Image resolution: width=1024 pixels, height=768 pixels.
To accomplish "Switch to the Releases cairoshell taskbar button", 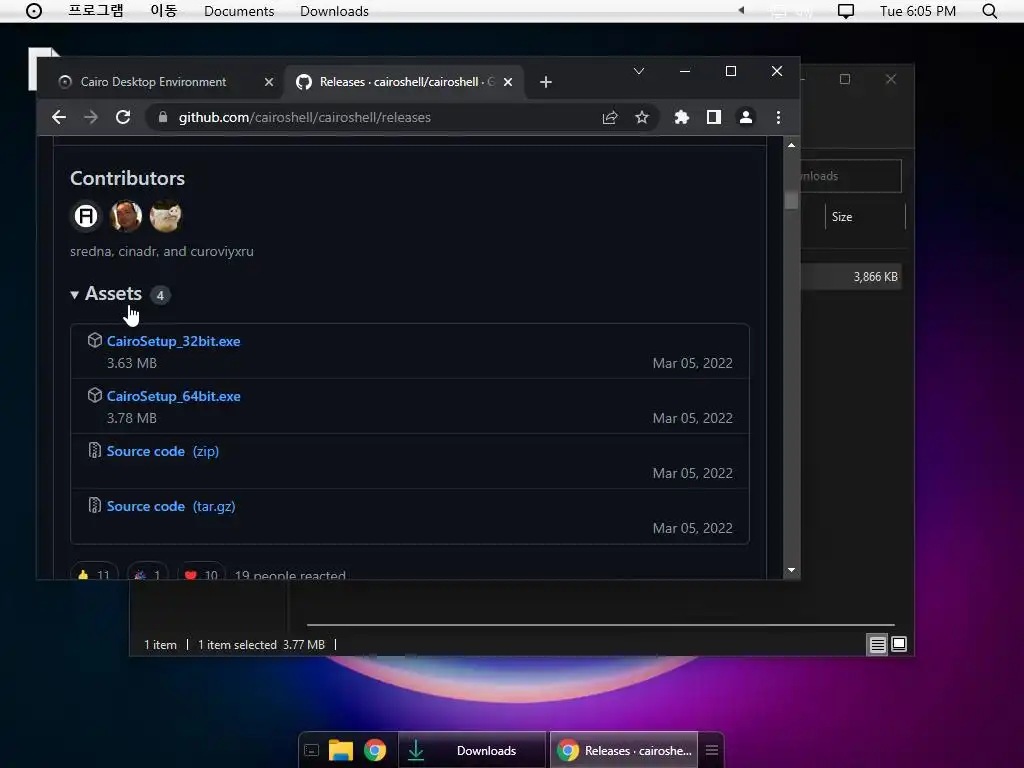I will pyautogui.click(x=624, y=750).
